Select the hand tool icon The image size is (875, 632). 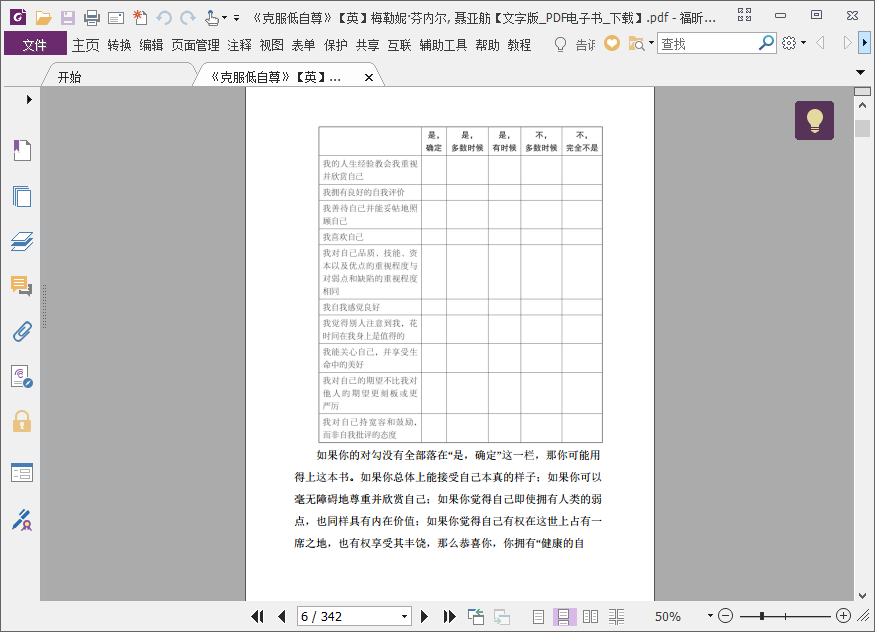tap(211, 18)
